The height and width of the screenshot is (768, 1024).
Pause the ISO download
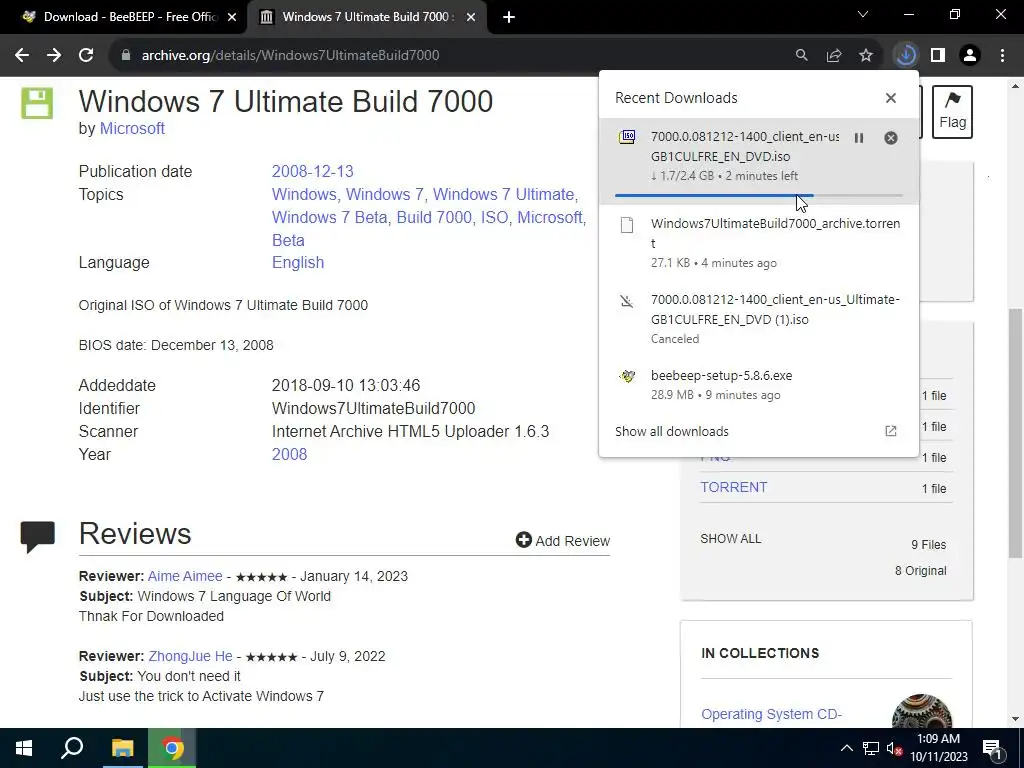click(x=859, y=138)
